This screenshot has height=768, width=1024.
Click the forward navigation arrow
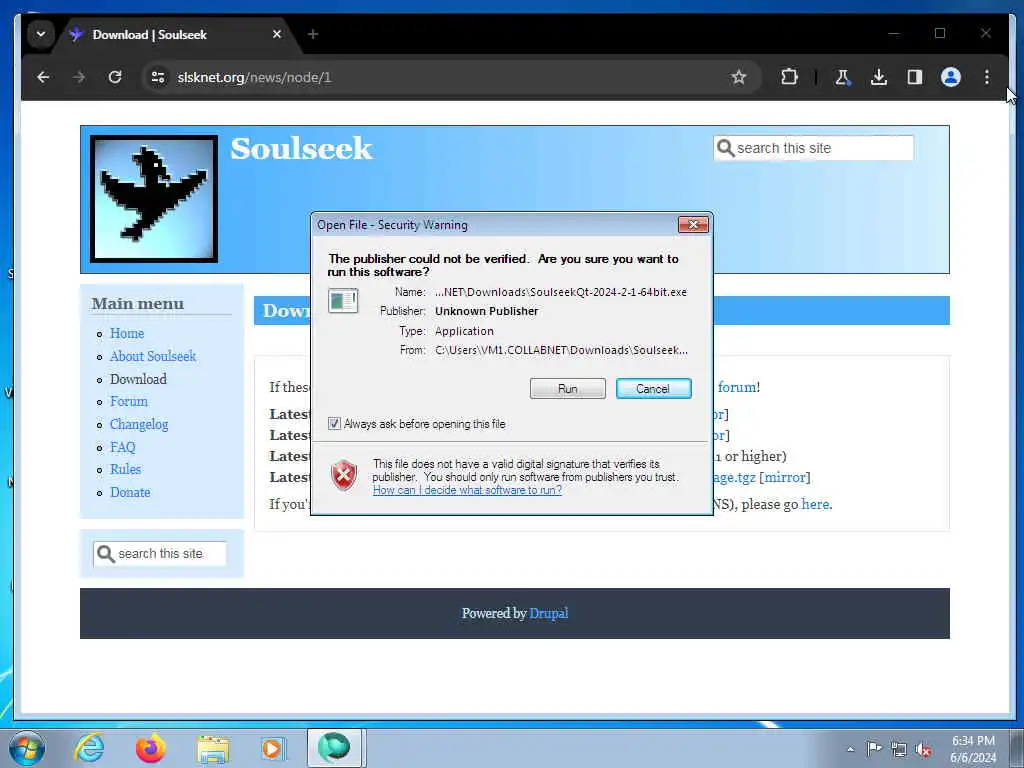click(x=79, y=77)
